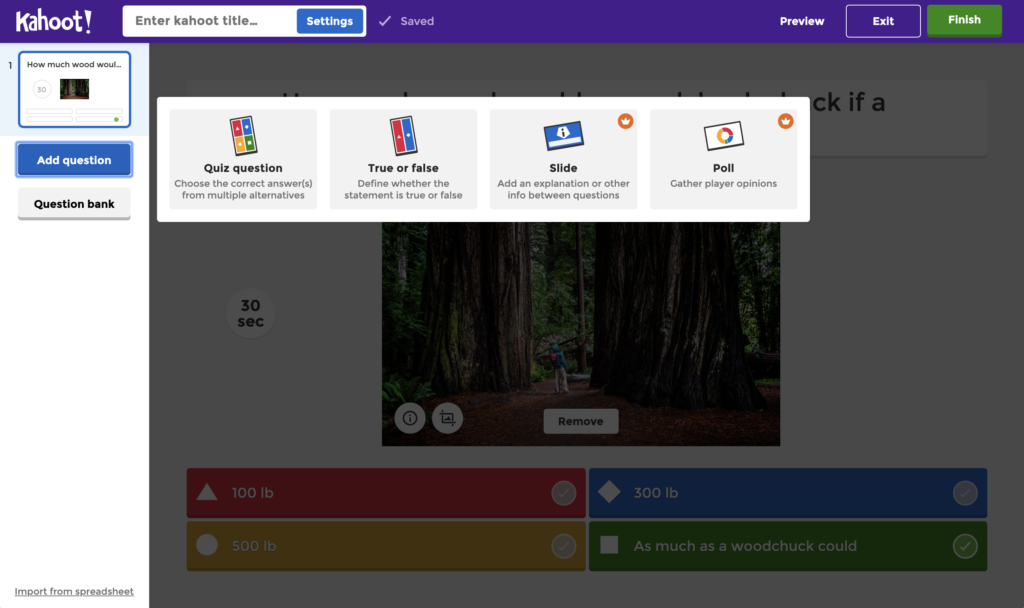Open the 30 sec time limit selector
The width and height of the screenshot is (1024, 608).
tap(250, 313)
